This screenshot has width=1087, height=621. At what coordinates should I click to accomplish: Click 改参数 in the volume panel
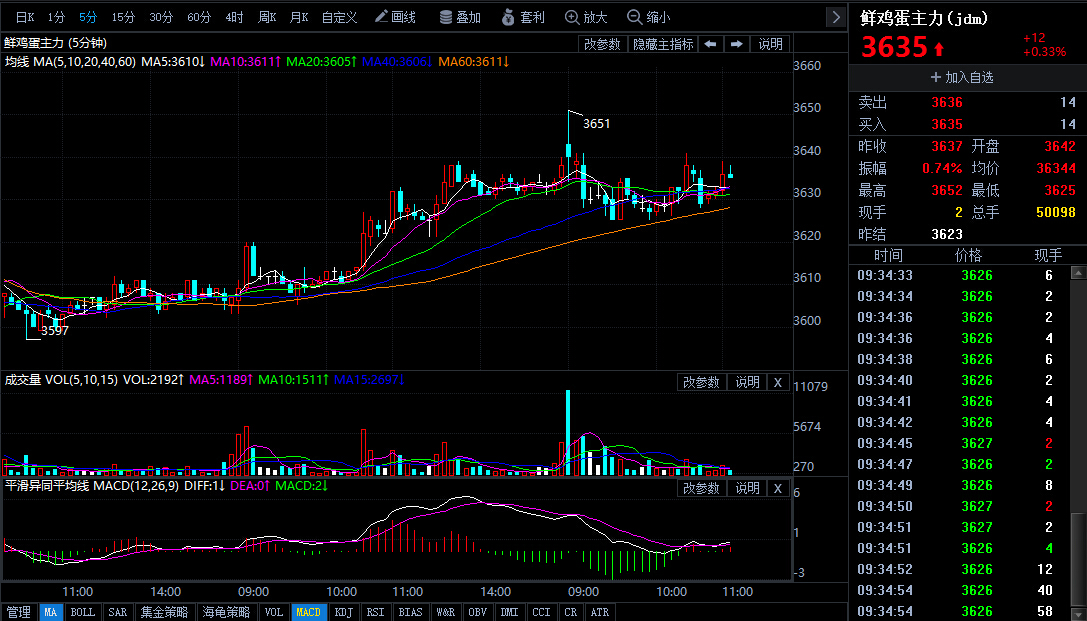tap(701, 382)
